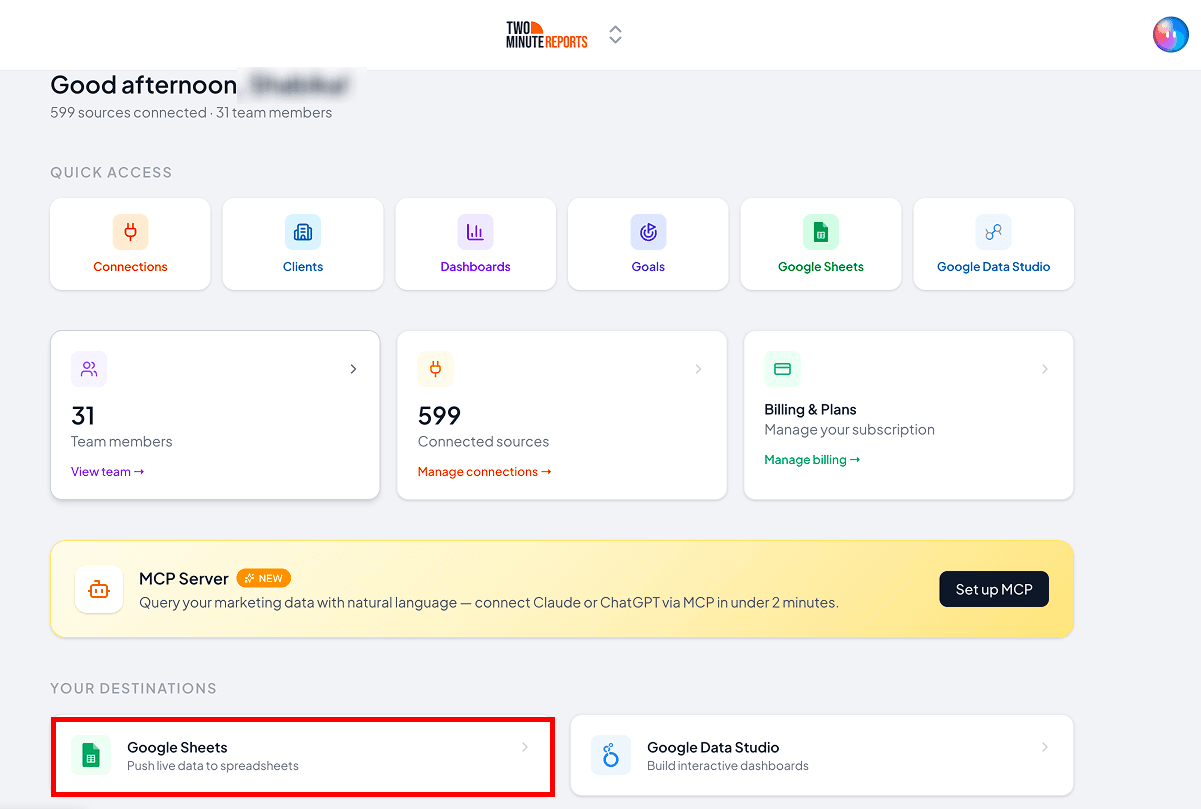Click the Connected sources plug icon
The width and height of the screenshot is (1201, 809).
click(436, 369)
